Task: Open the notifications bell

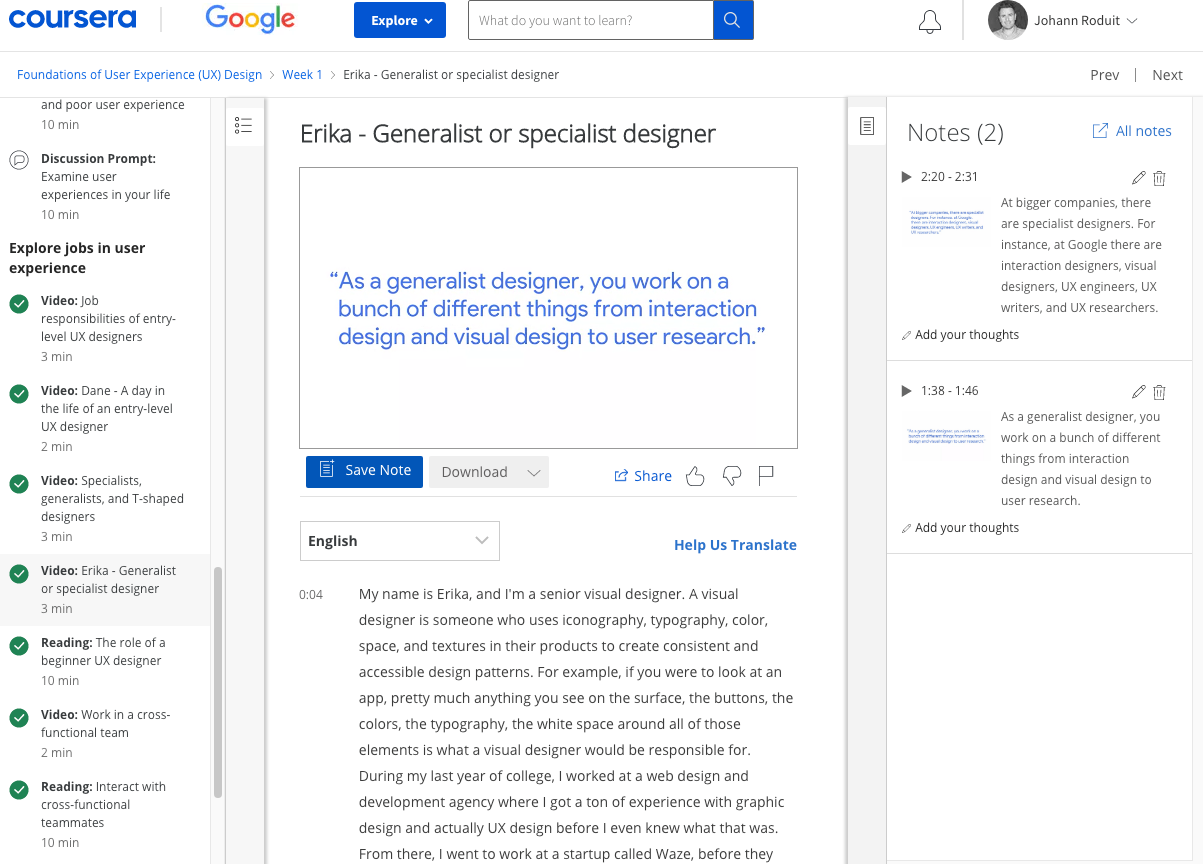Action: (x=930, y=22)
